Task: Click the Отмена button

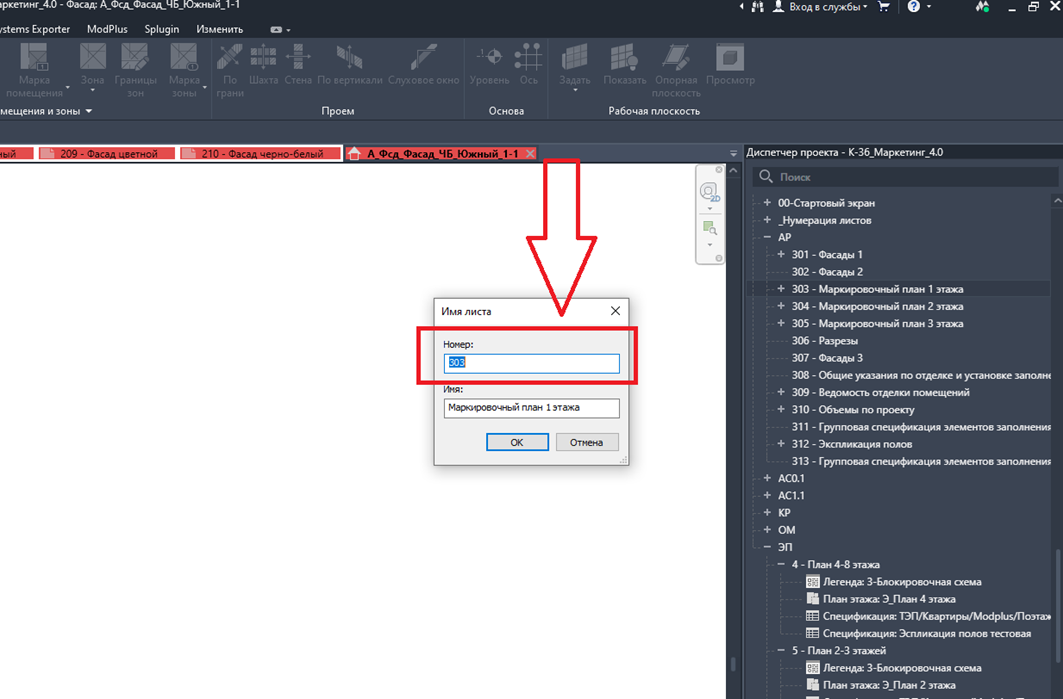Action: click(x=586, y=442)
